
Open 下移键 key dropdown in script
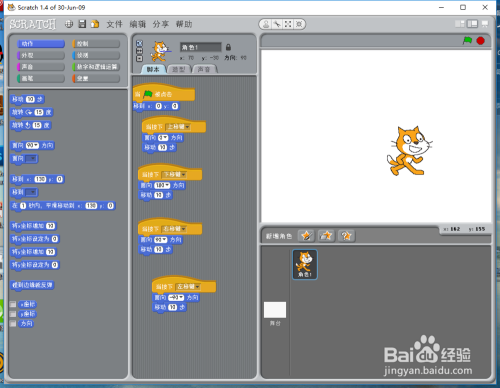click(174, 175)
